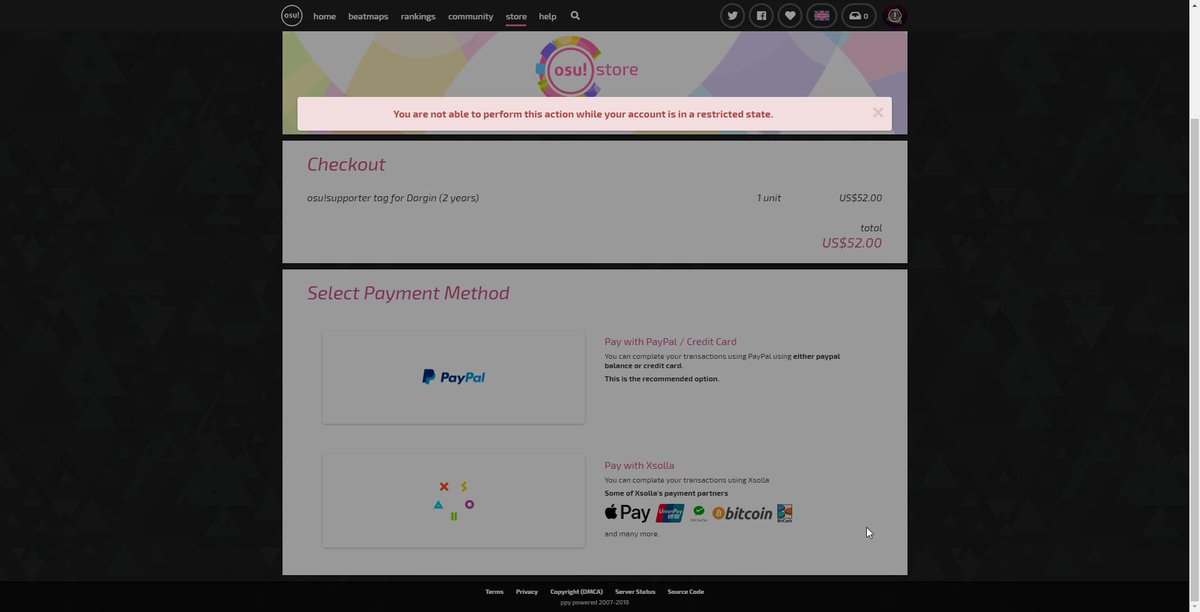Go to the home menu
The image size is (1200, 612).
point(325,16)
